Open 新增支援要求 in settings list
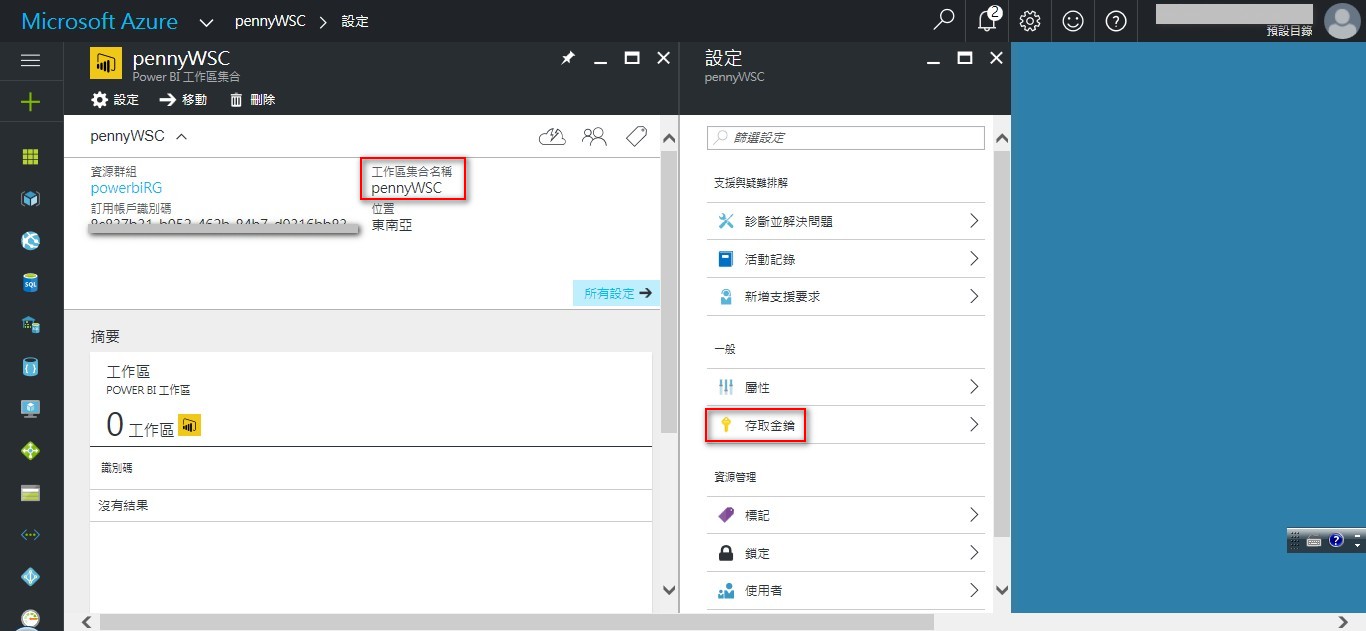Screen dimensions: 1366x631 pos(846,297)
